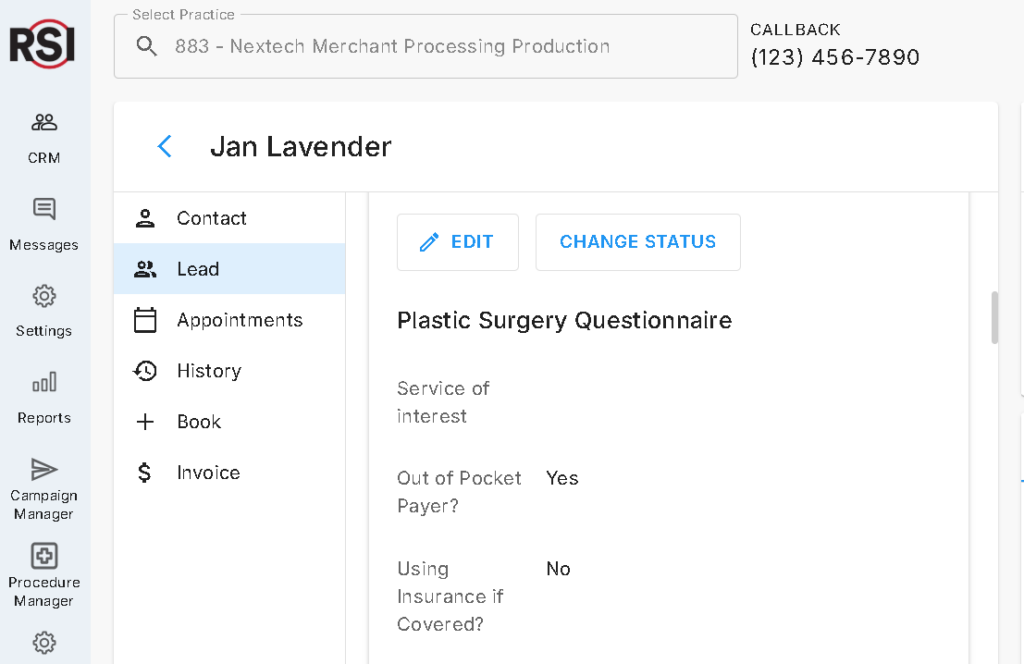Click the CHANGE STATUS button
Viewport: 1024px width, 664px height.
click(638, 242)
